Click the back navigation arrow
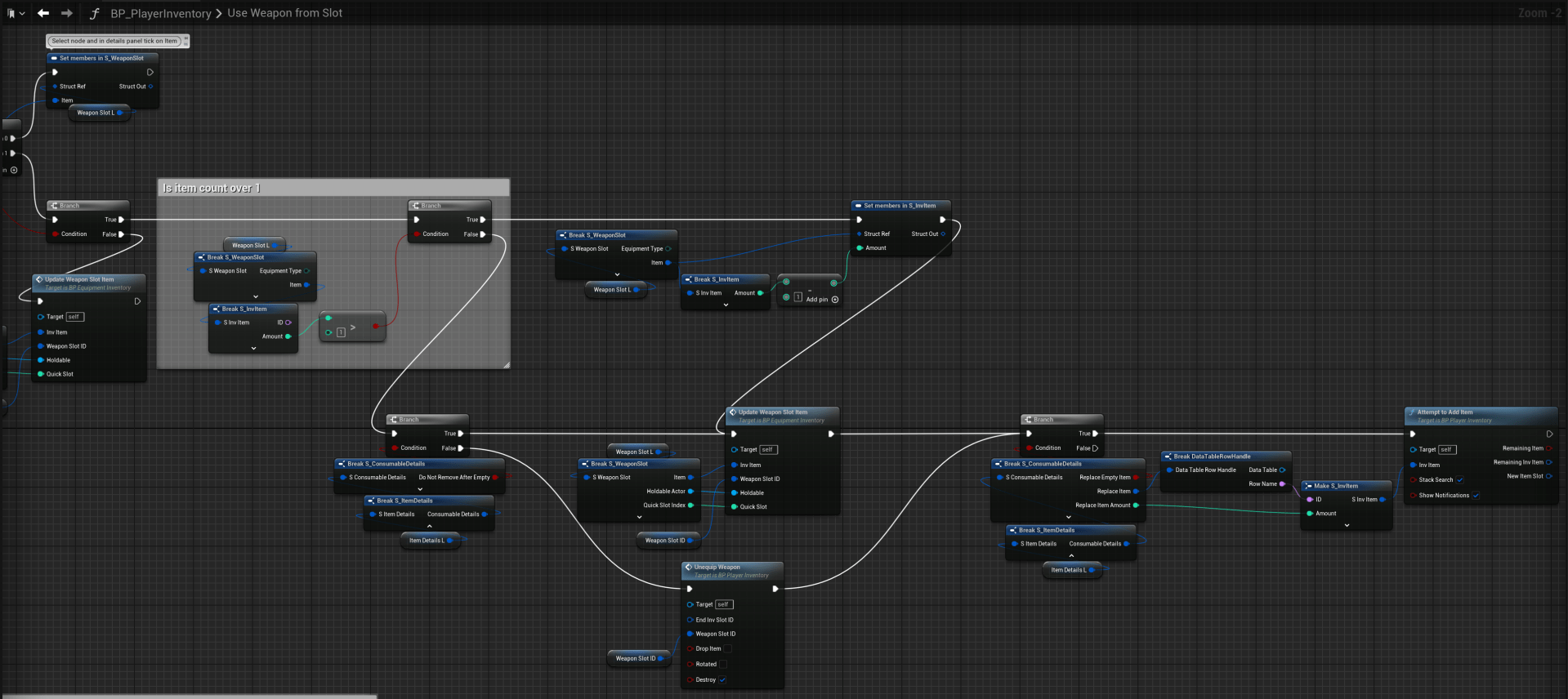1568x699 pixels. 43,13
